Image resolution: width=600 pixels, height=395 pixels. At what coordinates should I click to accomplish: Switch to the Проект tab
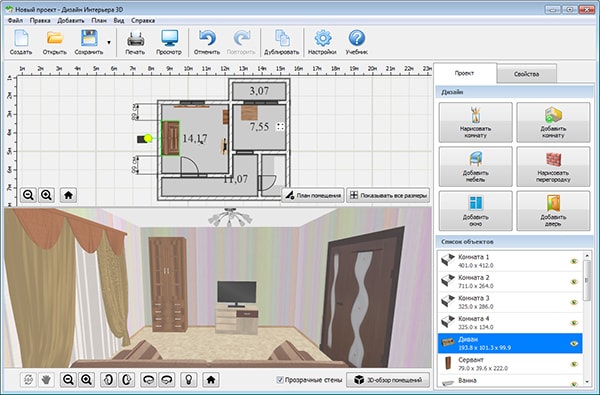pyautogui.click(x=465, y=73)
